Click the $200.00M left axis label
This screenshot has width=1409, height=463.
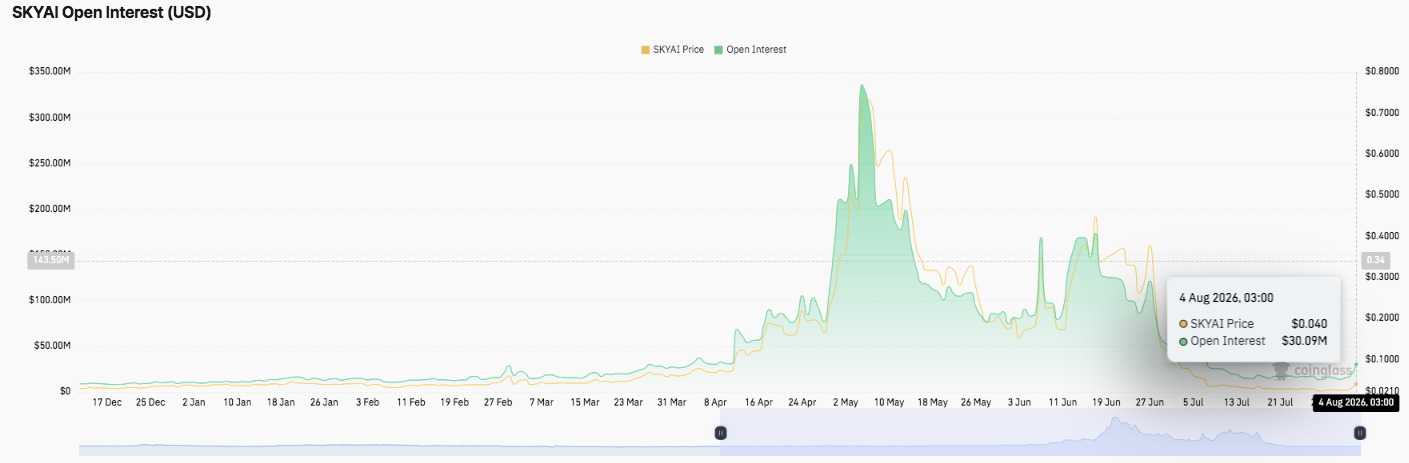[50, 209]
